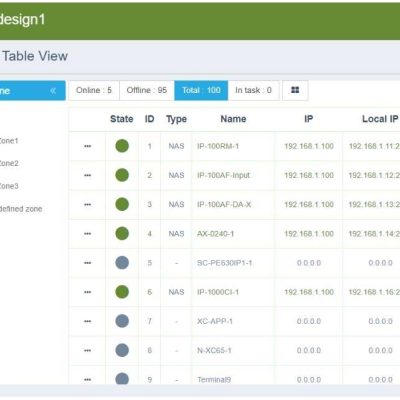
Task: Open the three-dot menu for XC-APP-1
Action: pyautogui.click(x=88, y=321)
